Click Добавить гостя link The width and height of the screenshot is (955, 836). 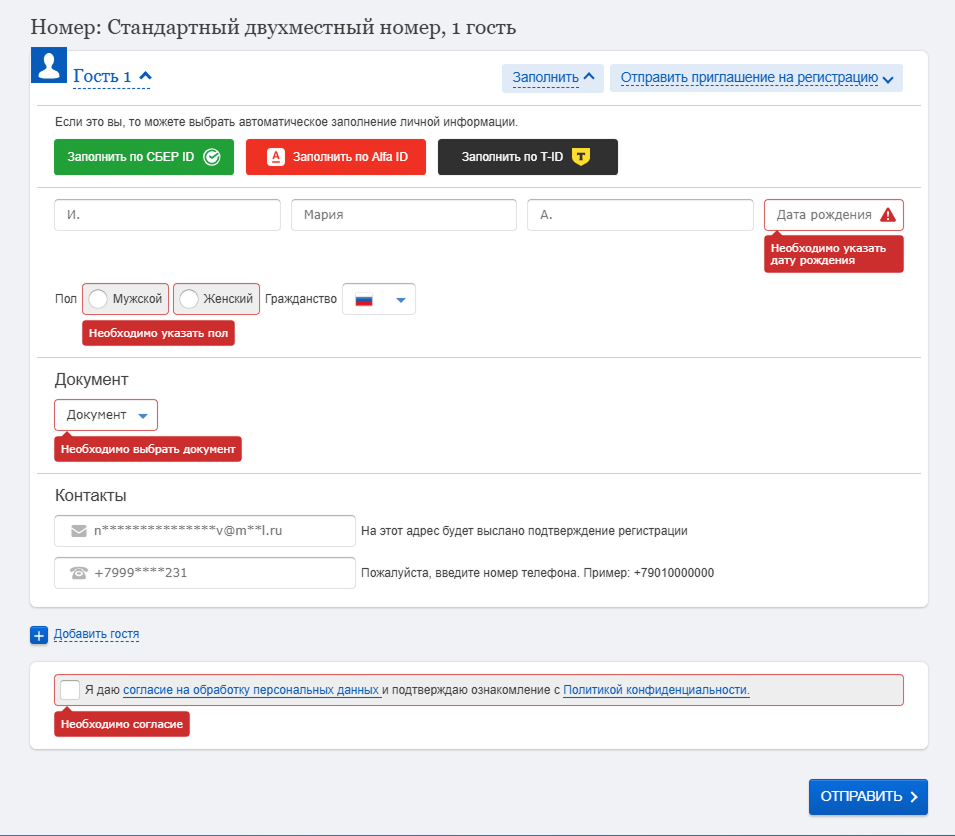tap(96, 634)
